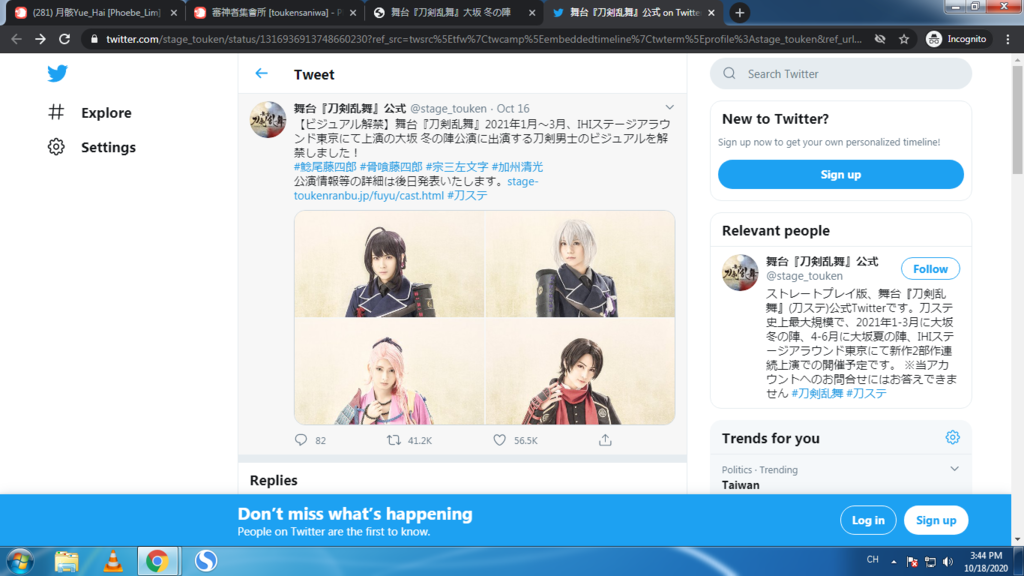Like the tweet via heart icon
Screen dimensions: 1024x576
coord(500,440)
